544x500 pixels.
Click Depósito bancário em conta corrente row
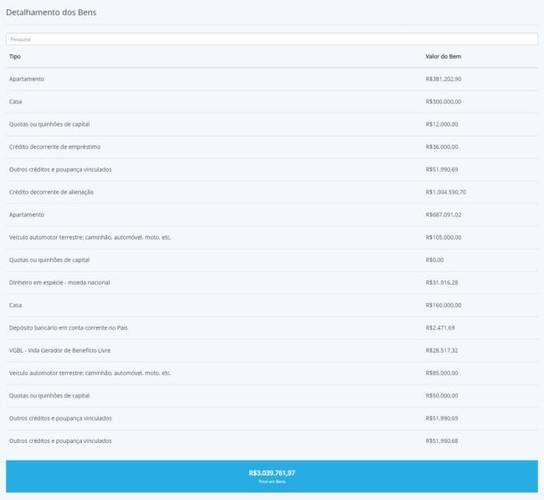[x=272, y=328]
